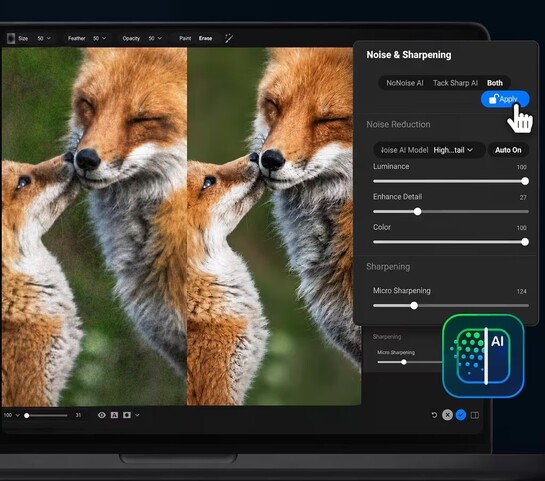
Task: Expand the Noise AI Model dropdown
Action: click(453, 150)
